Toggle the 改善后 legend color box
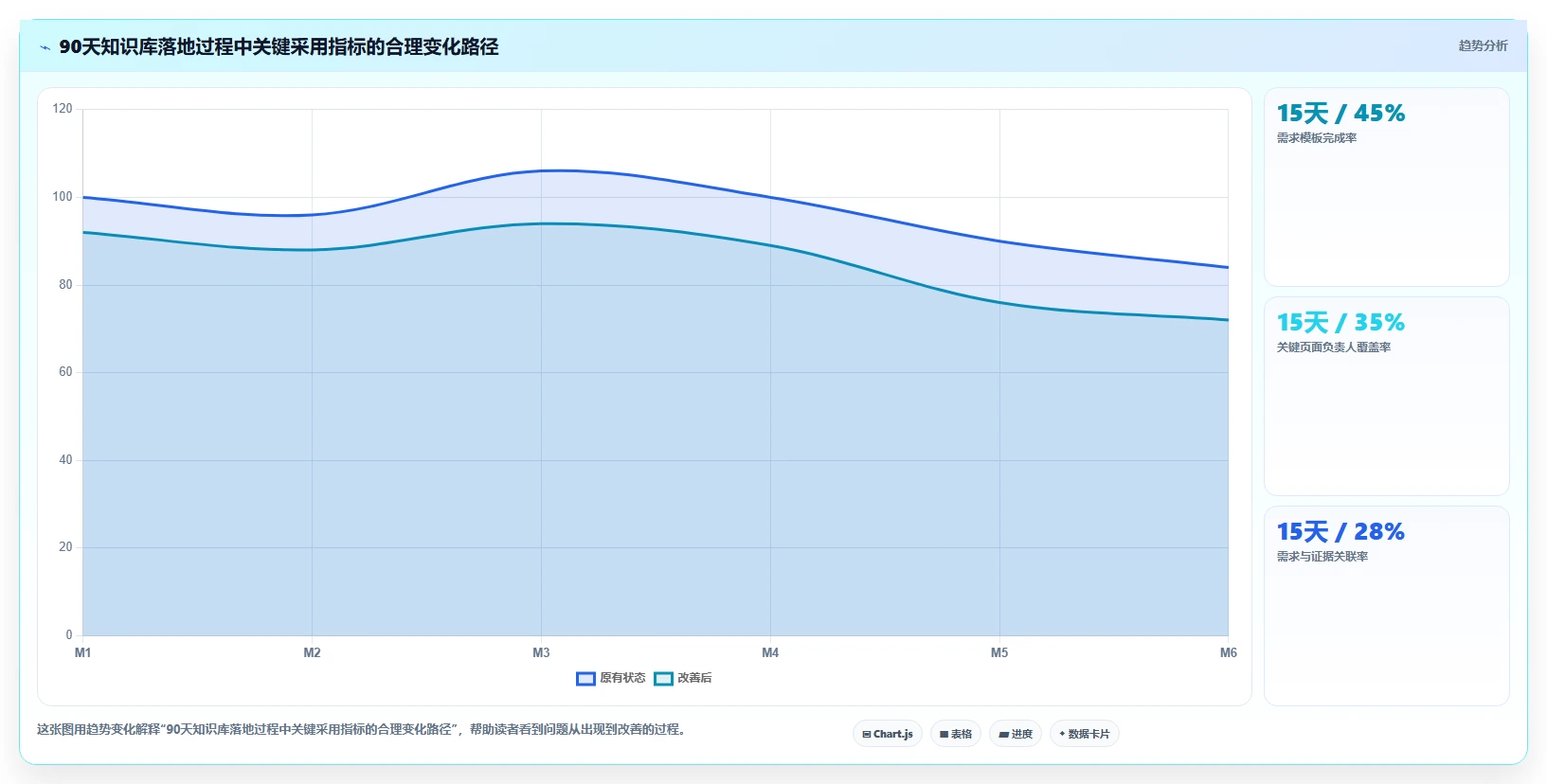This screenshot has height=784, width=1547. pos(663,678)
